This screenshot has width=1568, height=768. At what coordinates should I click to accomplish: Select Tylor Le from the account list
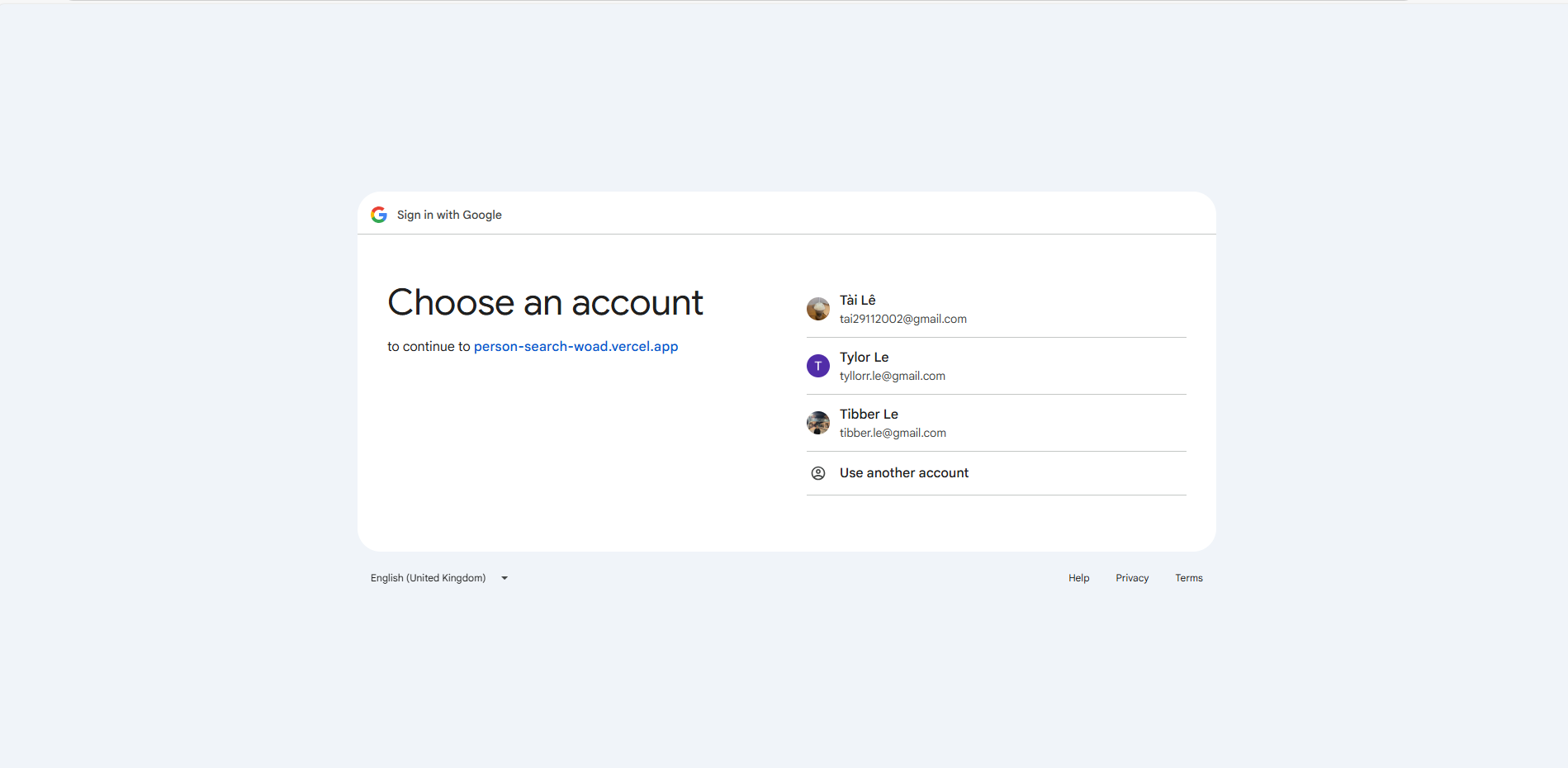pyautogui.click(x=864, y=357)
